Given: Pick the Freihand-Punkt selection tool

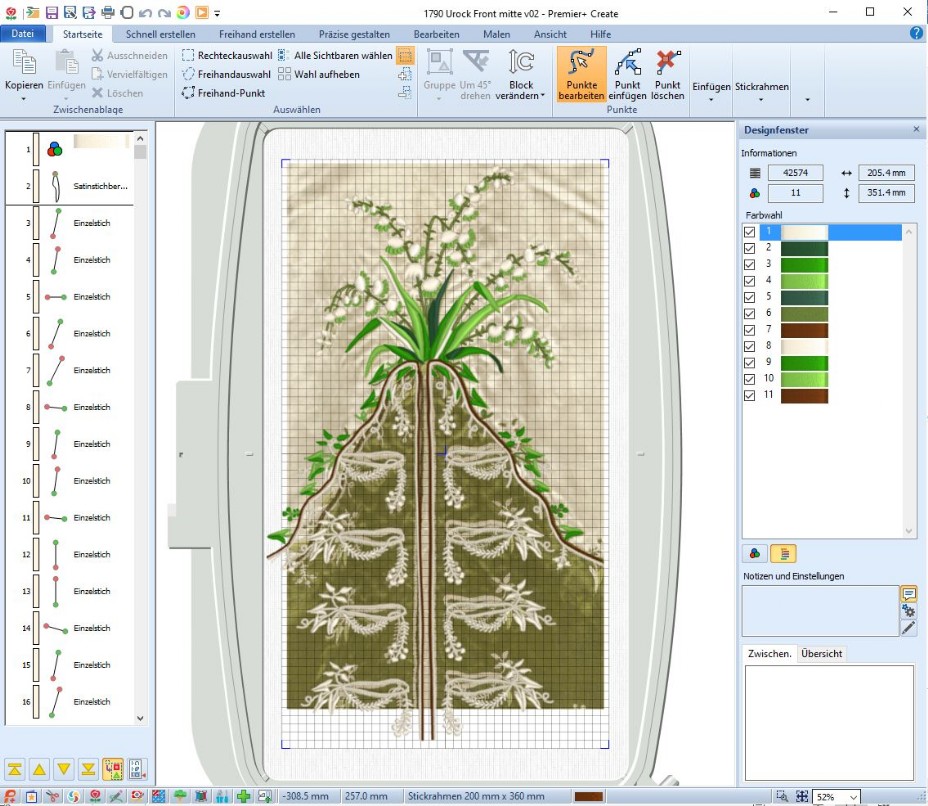Looking at the screenshot, I should [x=223, y=92].
